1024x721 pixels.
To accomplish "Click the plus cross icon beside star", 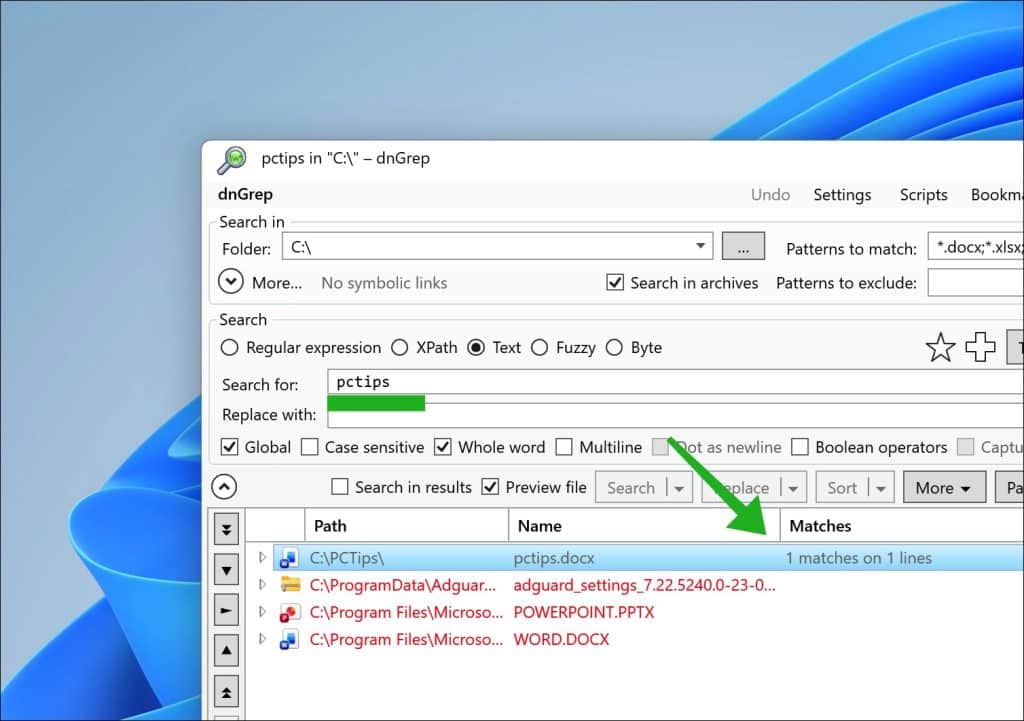I will click(980, 347).
